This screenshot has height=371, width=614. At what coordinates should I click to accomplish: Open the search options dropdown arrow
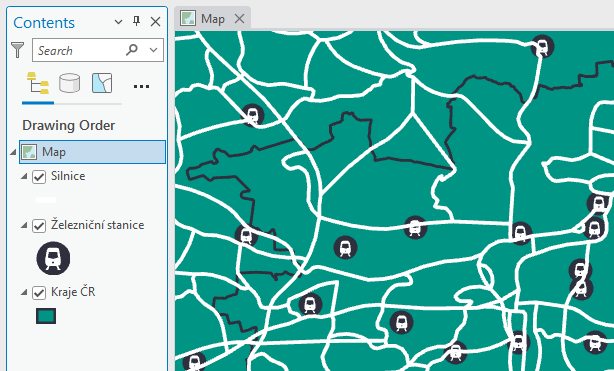(x=154, y=50)
